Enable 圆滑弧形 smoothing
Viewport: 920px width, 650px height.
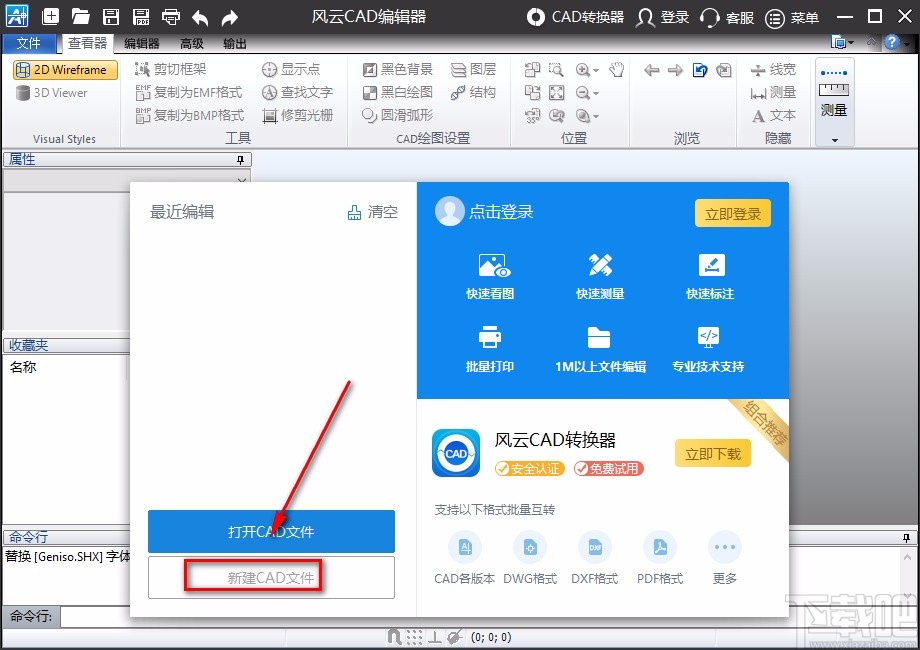[396, 115]
